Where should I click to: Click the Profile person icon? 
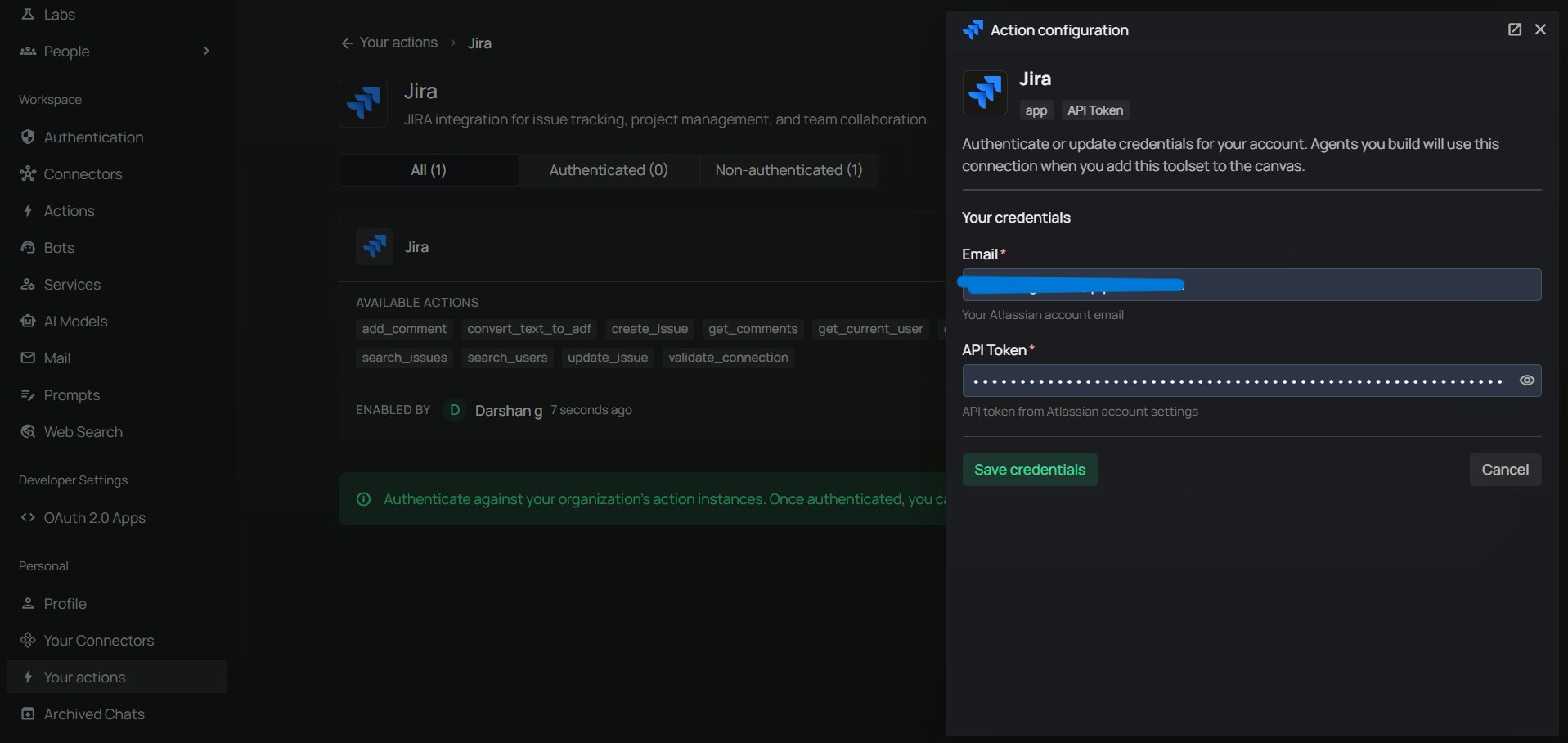(28, 603)
